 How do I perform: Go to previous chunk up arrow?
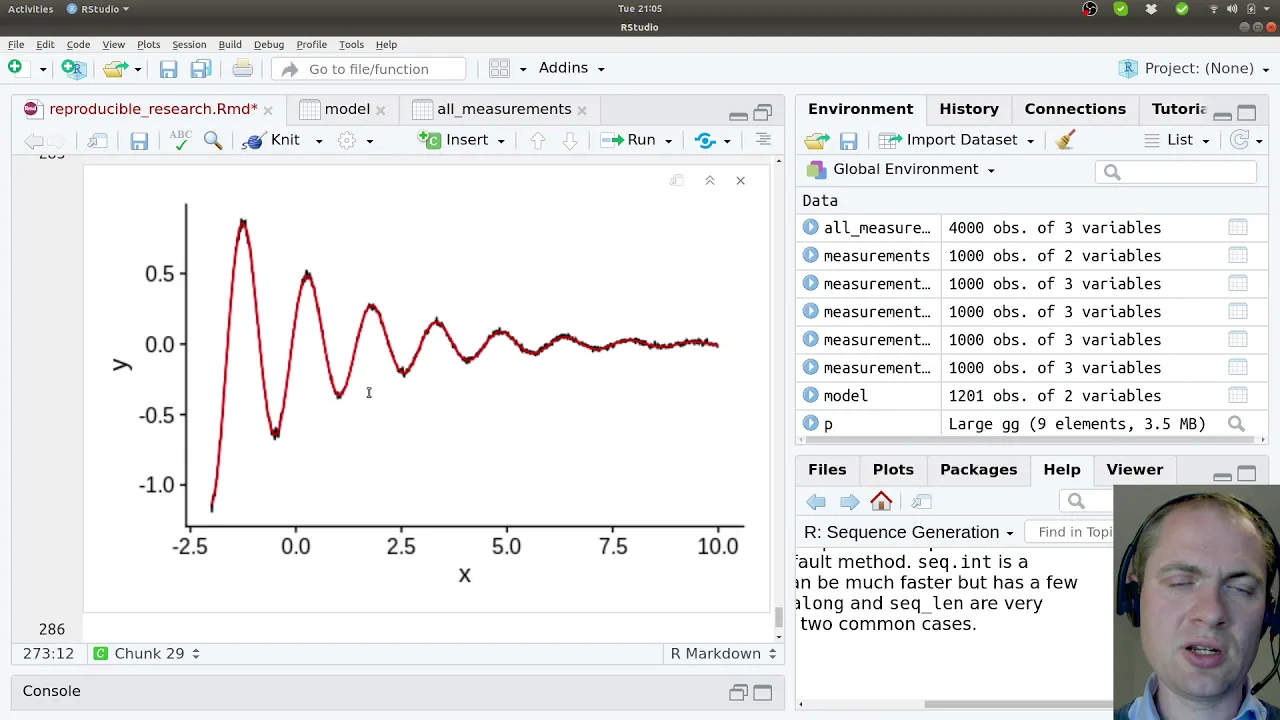coord(537,140)
